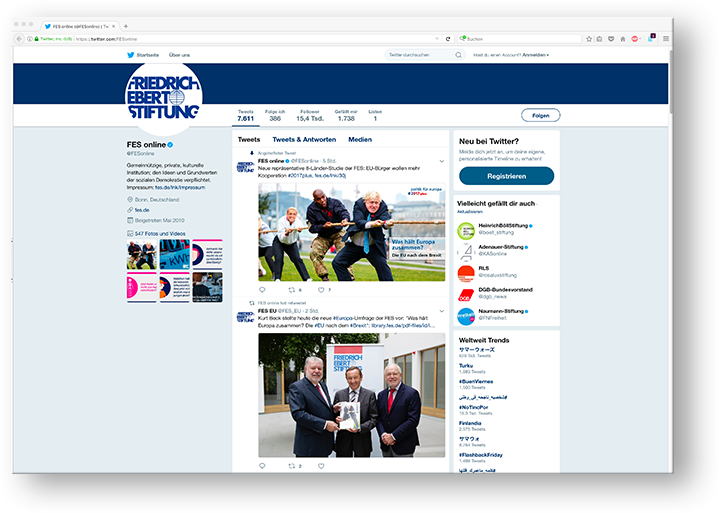The image size is (719, 513).
Task: Open the Anmelden dropdown
Action: [536, 55]
